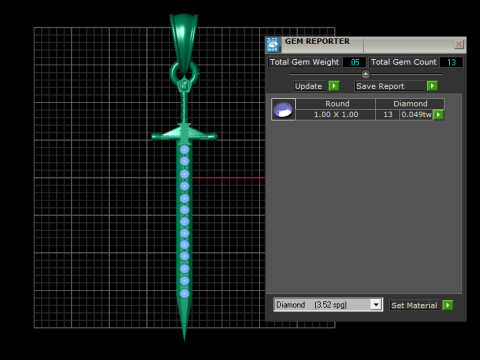Click the sword pendant bail at top
The width and height of the screenshot is (480, 360).
coord(184,42)
